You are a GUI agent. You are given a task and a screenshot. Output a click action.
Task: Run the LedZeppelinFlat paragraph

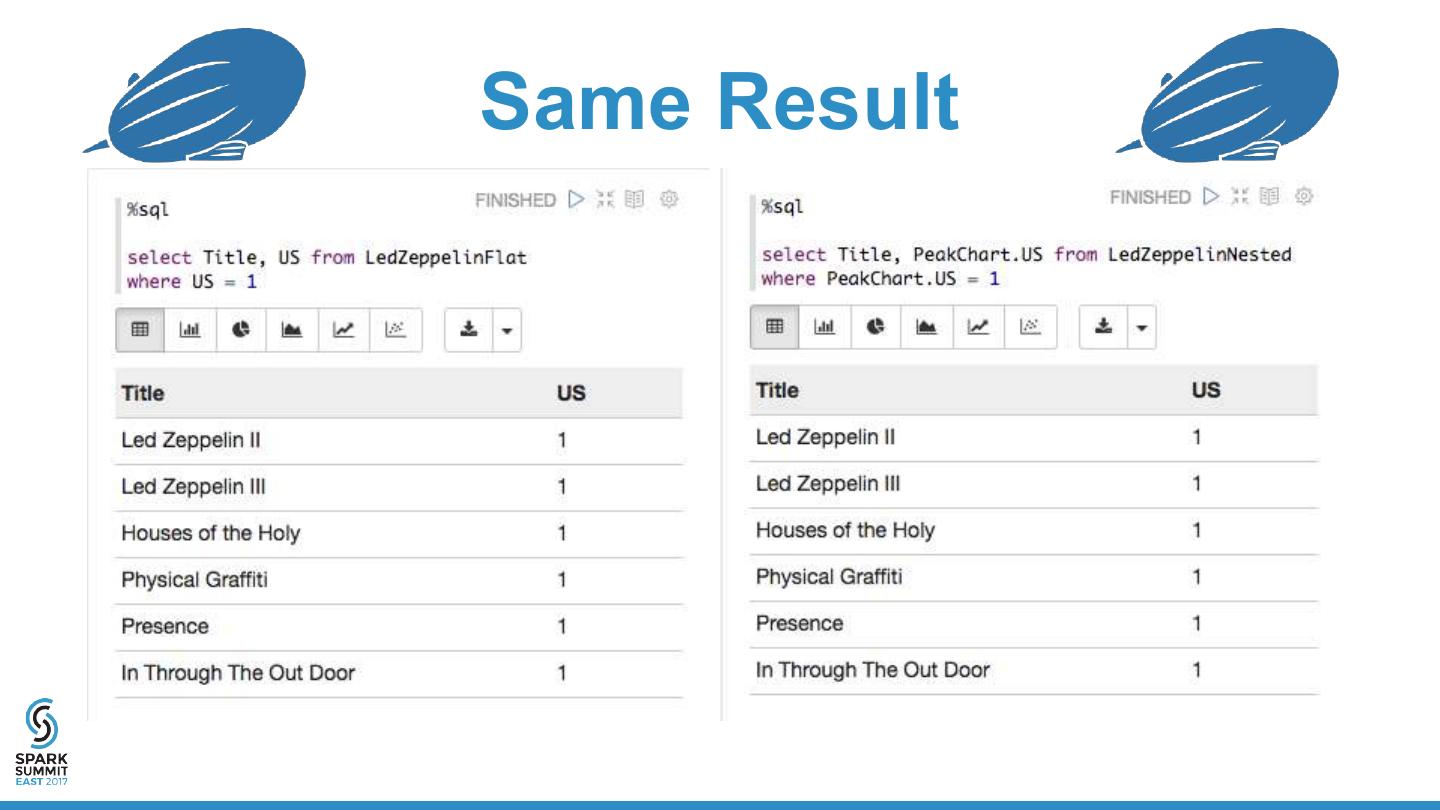(x=575, y=199)
